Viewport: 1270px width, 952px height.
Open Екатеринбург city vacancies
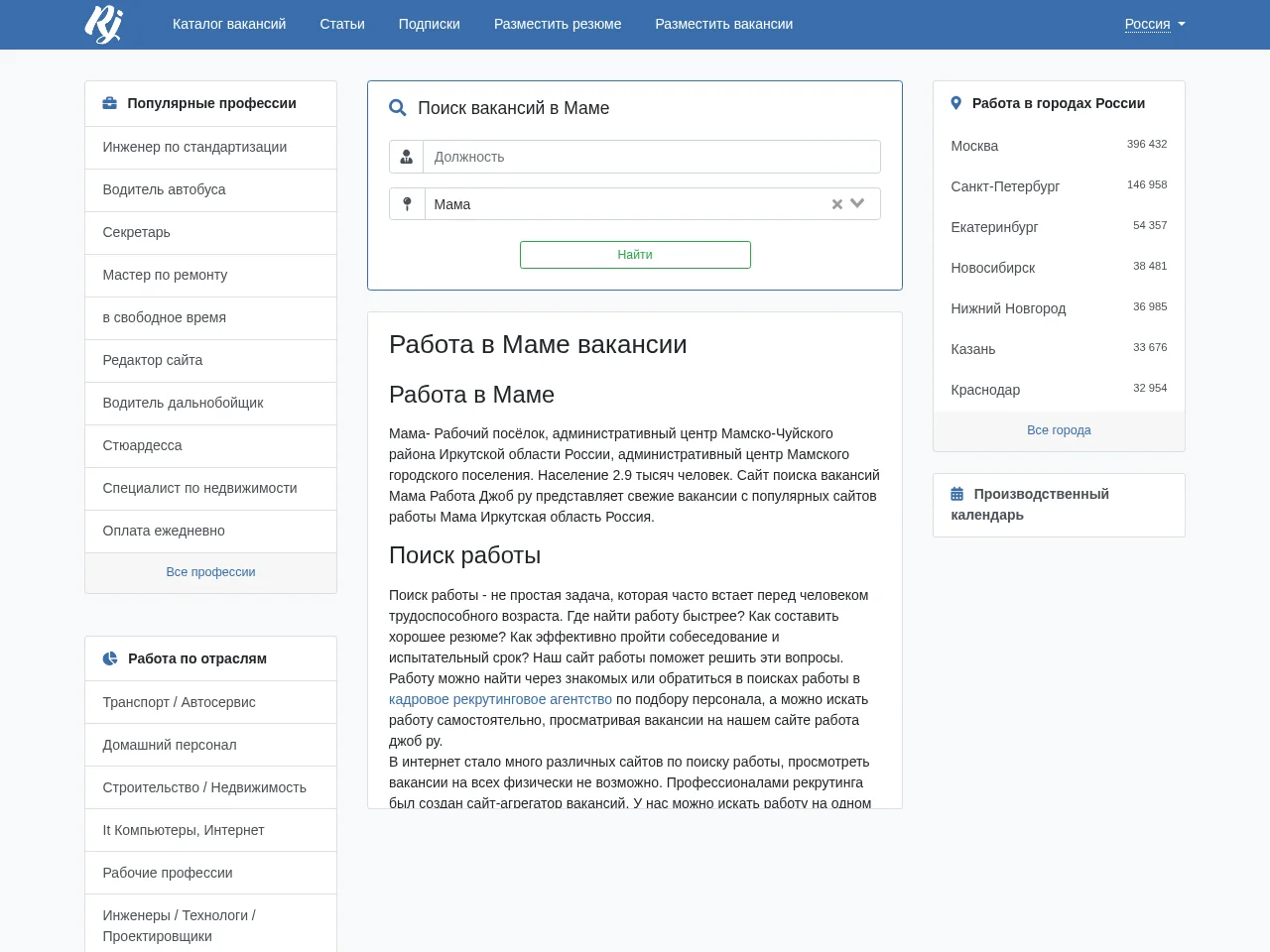coord(1059,227)
